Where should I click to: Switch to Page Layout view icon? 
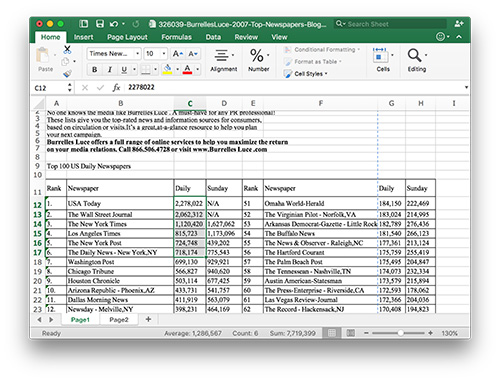point(350,333)
